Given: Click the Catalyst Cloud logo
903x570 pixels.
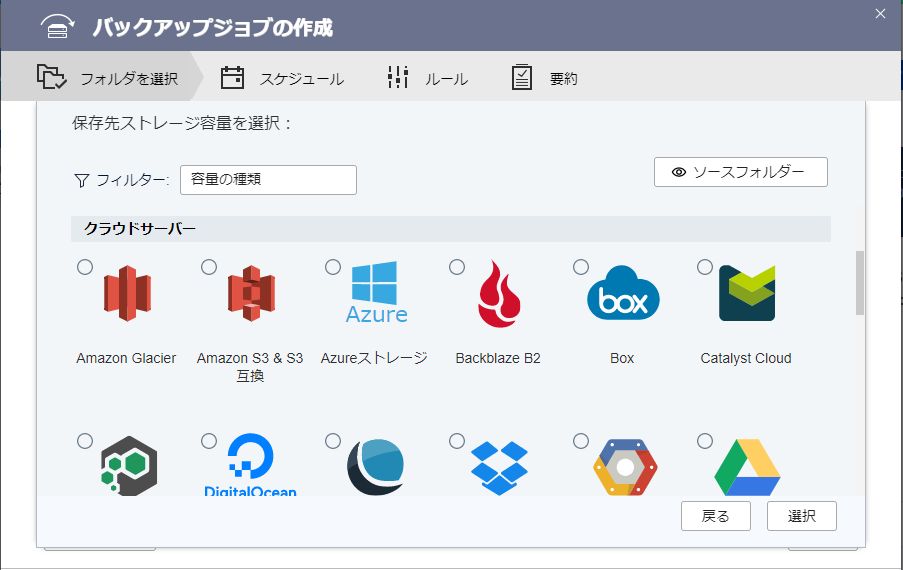Looking at the screenshot, I should (x=747, y=293).
